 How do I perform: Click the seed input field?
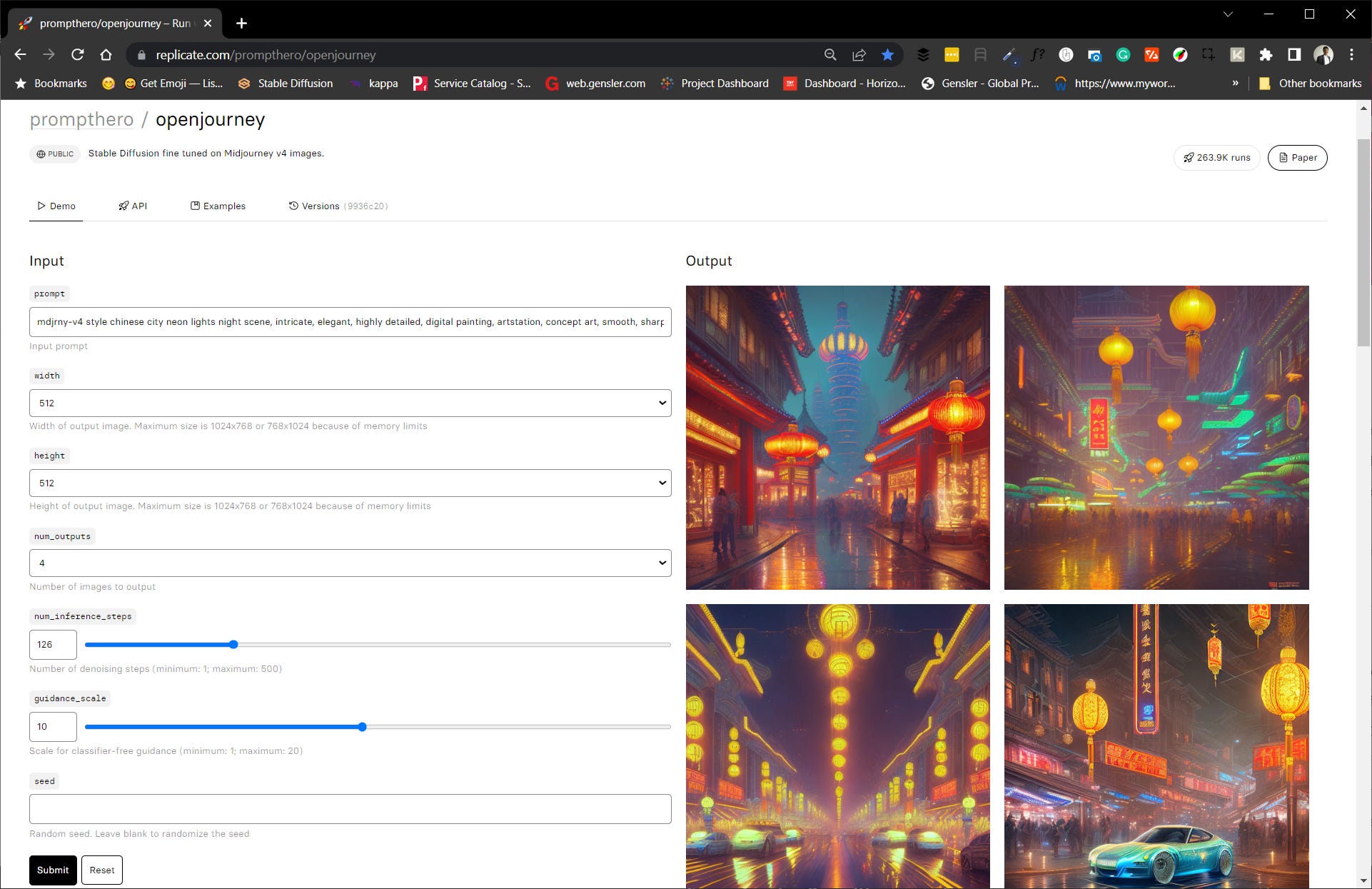click(349, 809)
